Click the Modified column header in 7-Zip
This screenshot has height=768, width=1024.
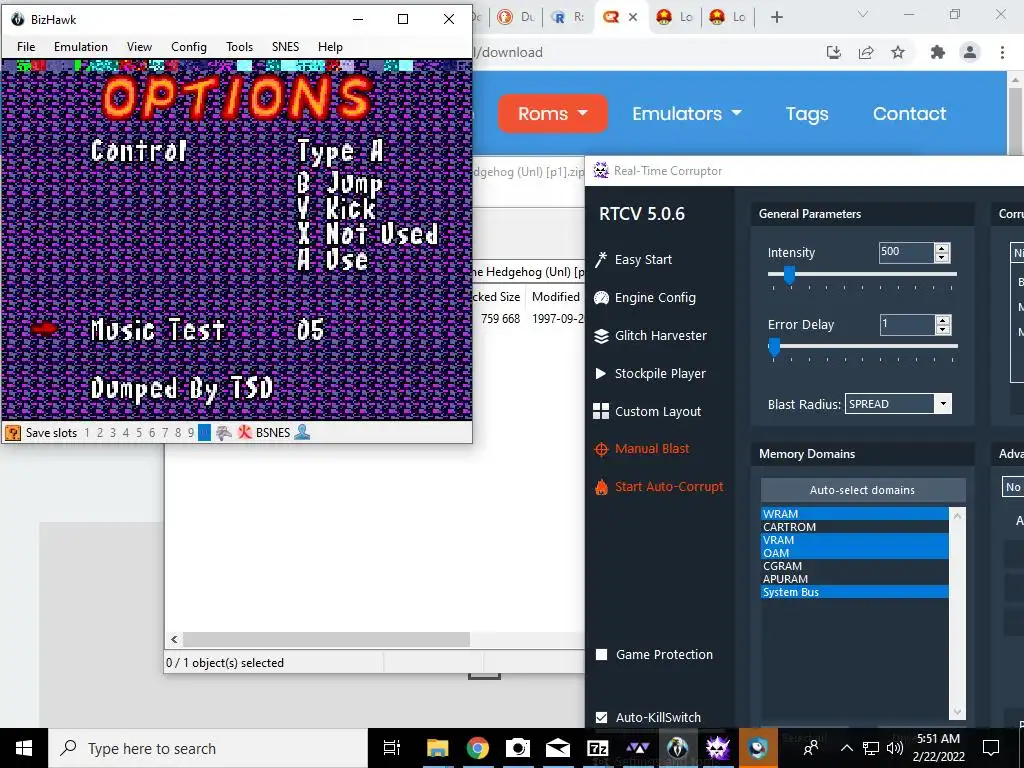tap(555, 296)
